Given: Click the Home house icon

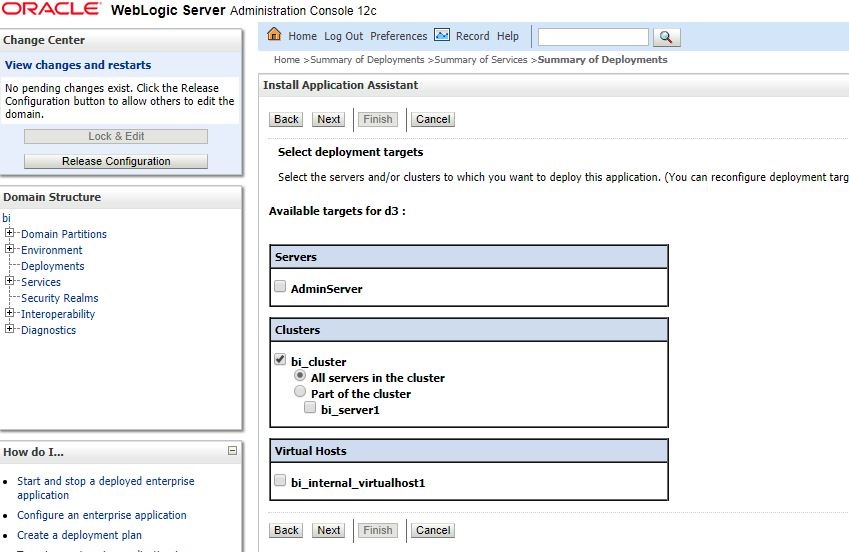Looking at the screenshot, I should pyautogui.click(x=274, y=35).
